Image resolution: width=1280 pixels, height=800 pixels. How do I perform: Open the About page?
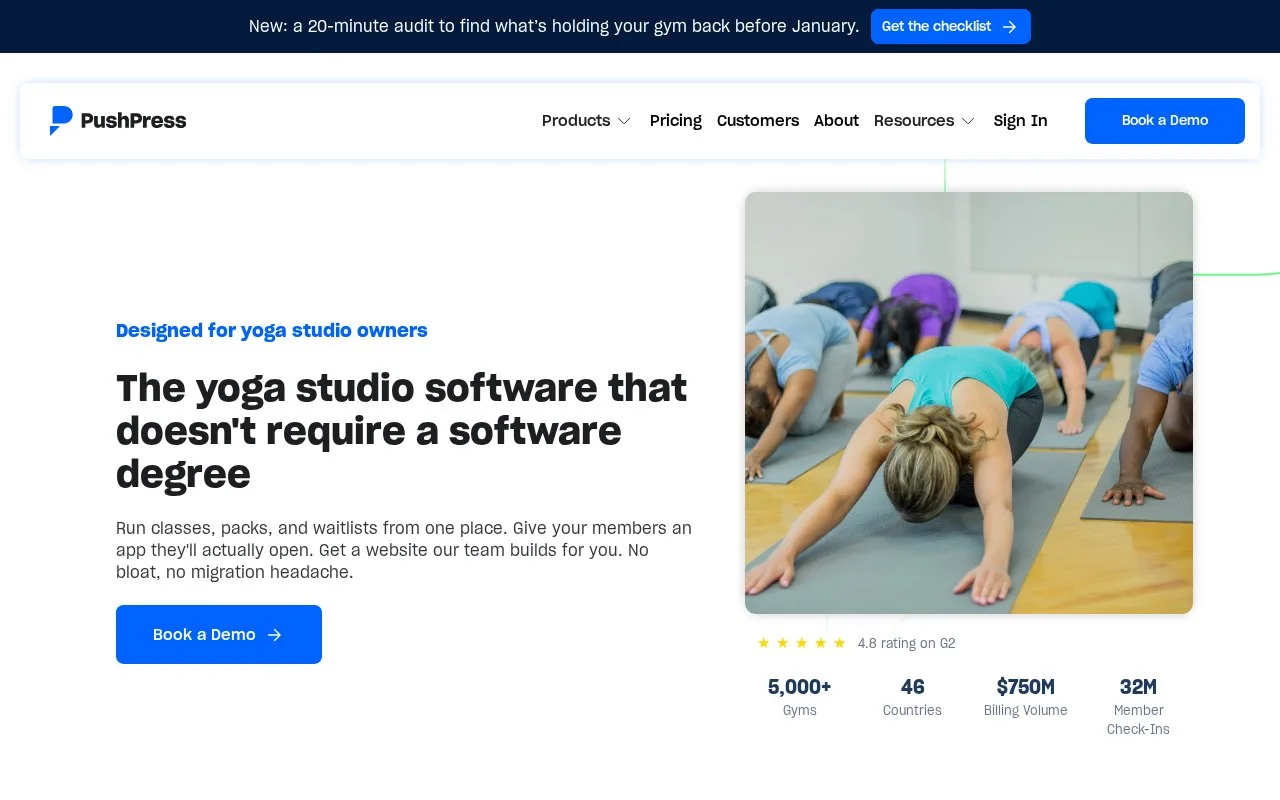click(x=836, y=121)
